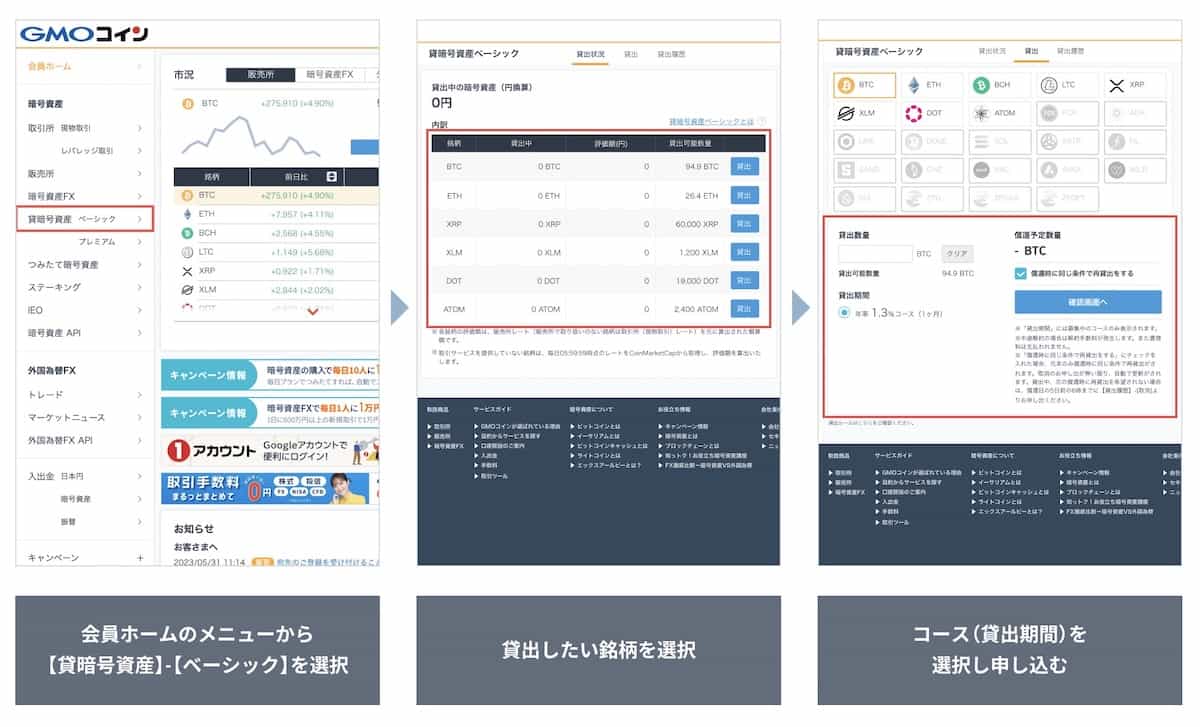Image resolution: width=1200 pixels, height=727 pixels.
Task: Open the 暗号資産の購入で campaign banner
Action: pyautogui.click(x=270, y=376)
